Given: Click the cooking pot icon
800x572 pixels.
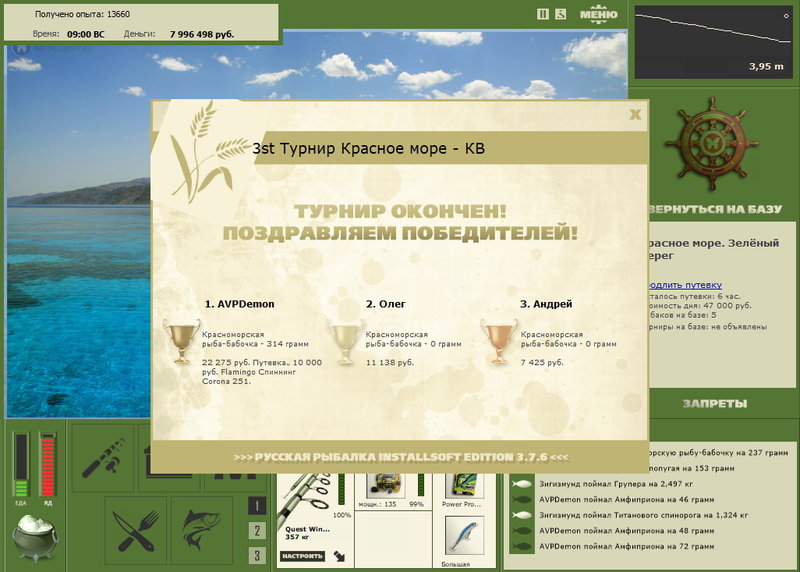Looking at the screenshot, I should (35, 538).
